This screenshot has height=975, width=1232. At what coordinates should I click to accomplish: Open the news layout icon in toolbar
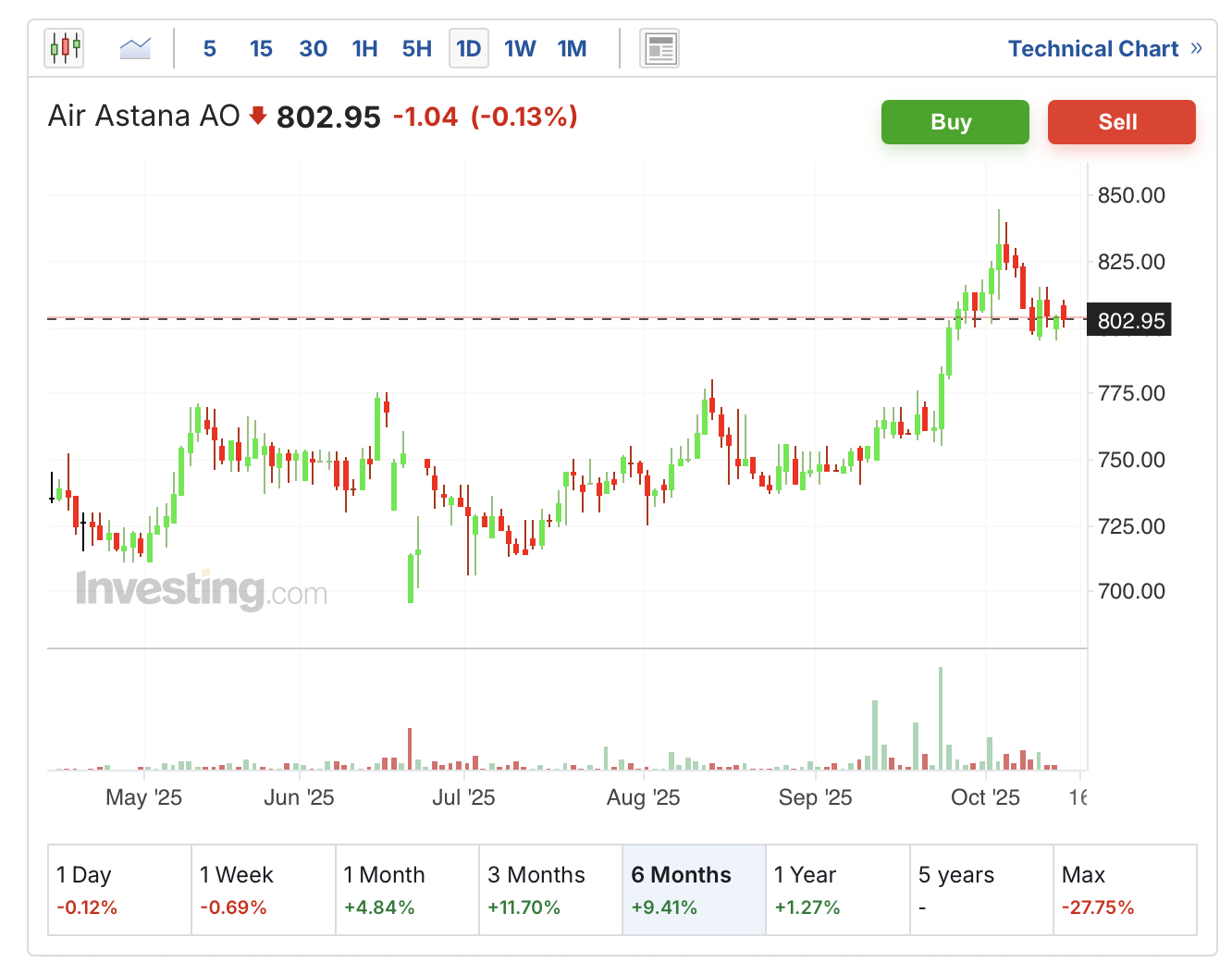click(x=659, y=49)
